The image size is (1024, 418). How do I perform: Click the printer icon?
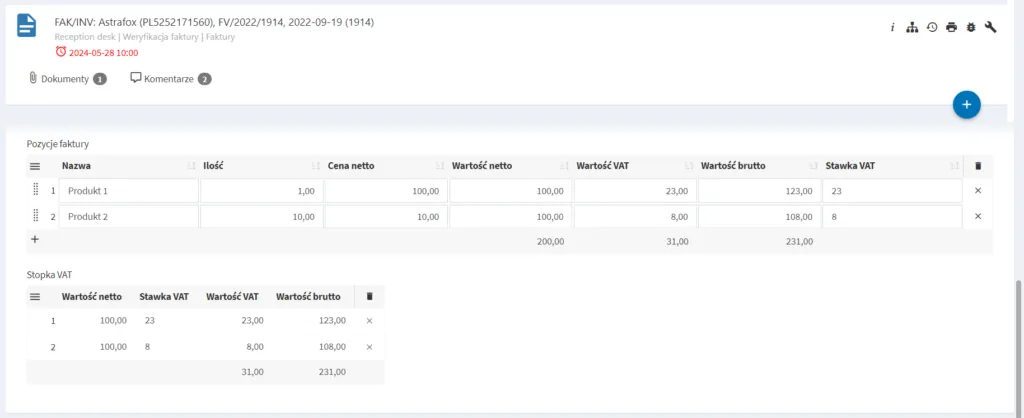[x=952, y=27]
